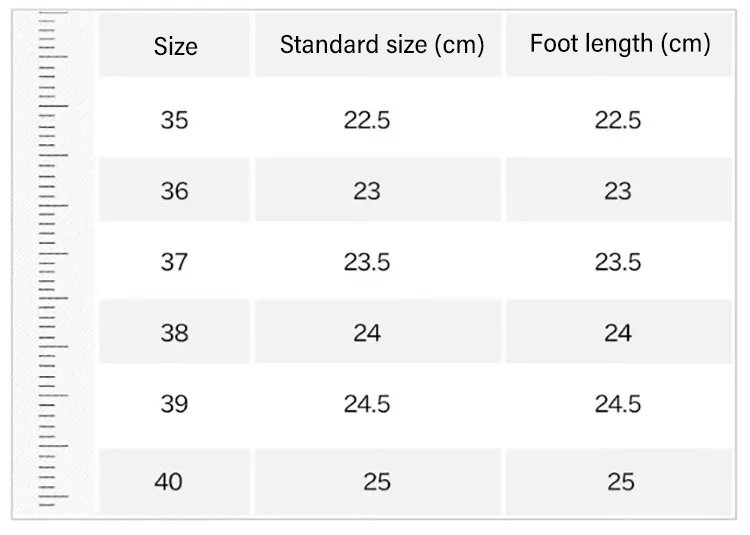The height and width of the screenshot is (535, 750).
Task: Click the 22.5 Standard size cell
Action: click(x=367, y=120)
